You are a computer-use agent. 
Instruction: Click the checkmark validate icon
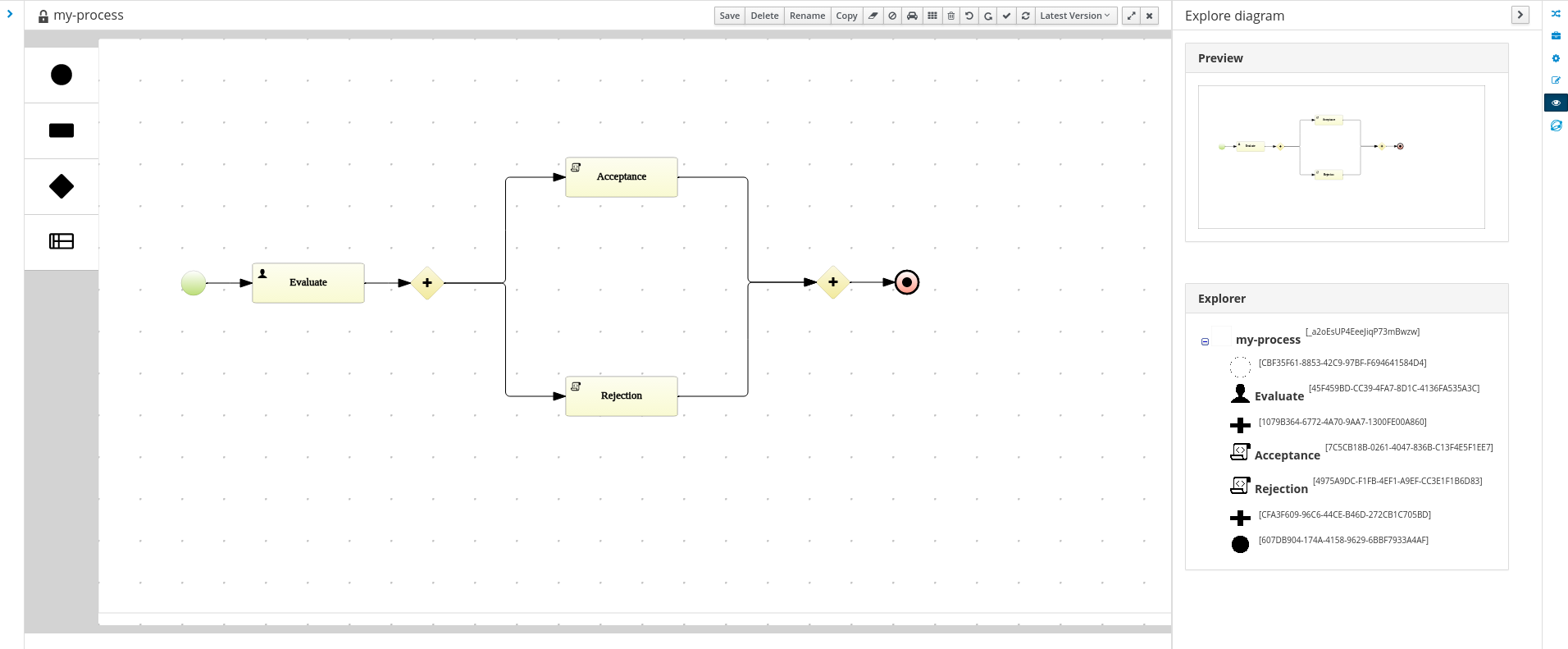pos(1006,16)
